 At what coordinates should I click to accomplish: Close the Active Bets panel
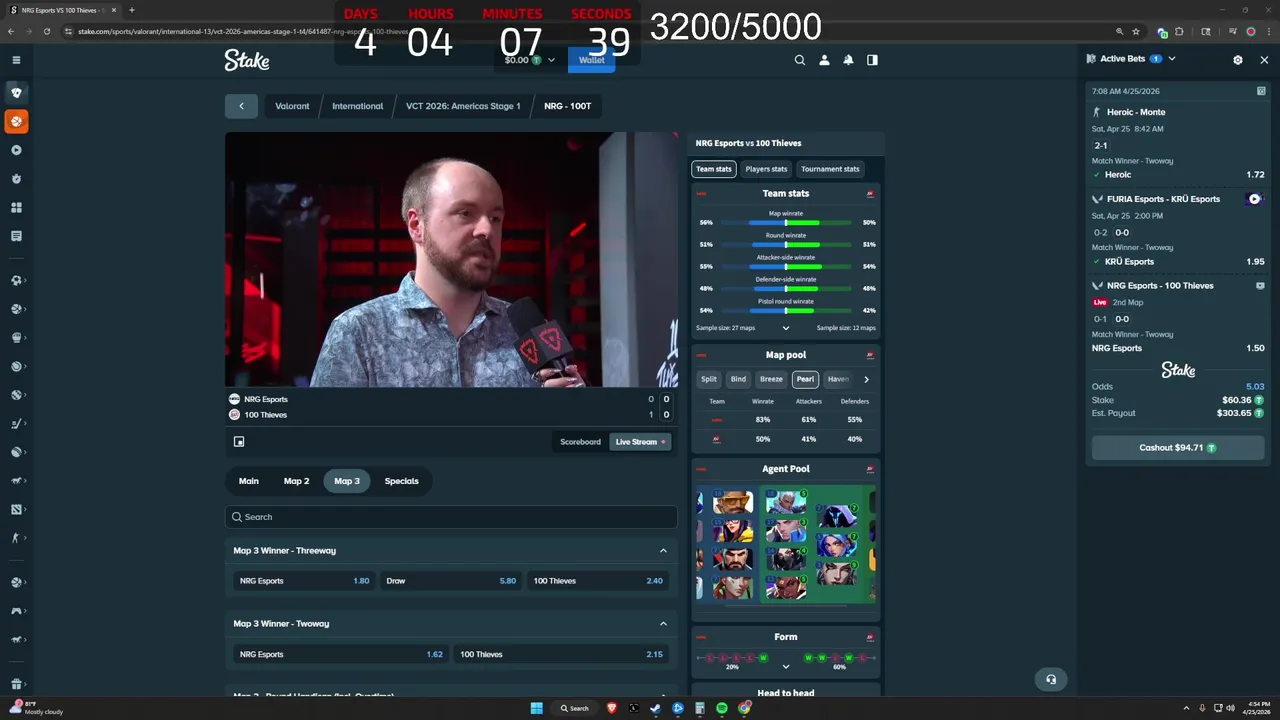point(1264,60)
